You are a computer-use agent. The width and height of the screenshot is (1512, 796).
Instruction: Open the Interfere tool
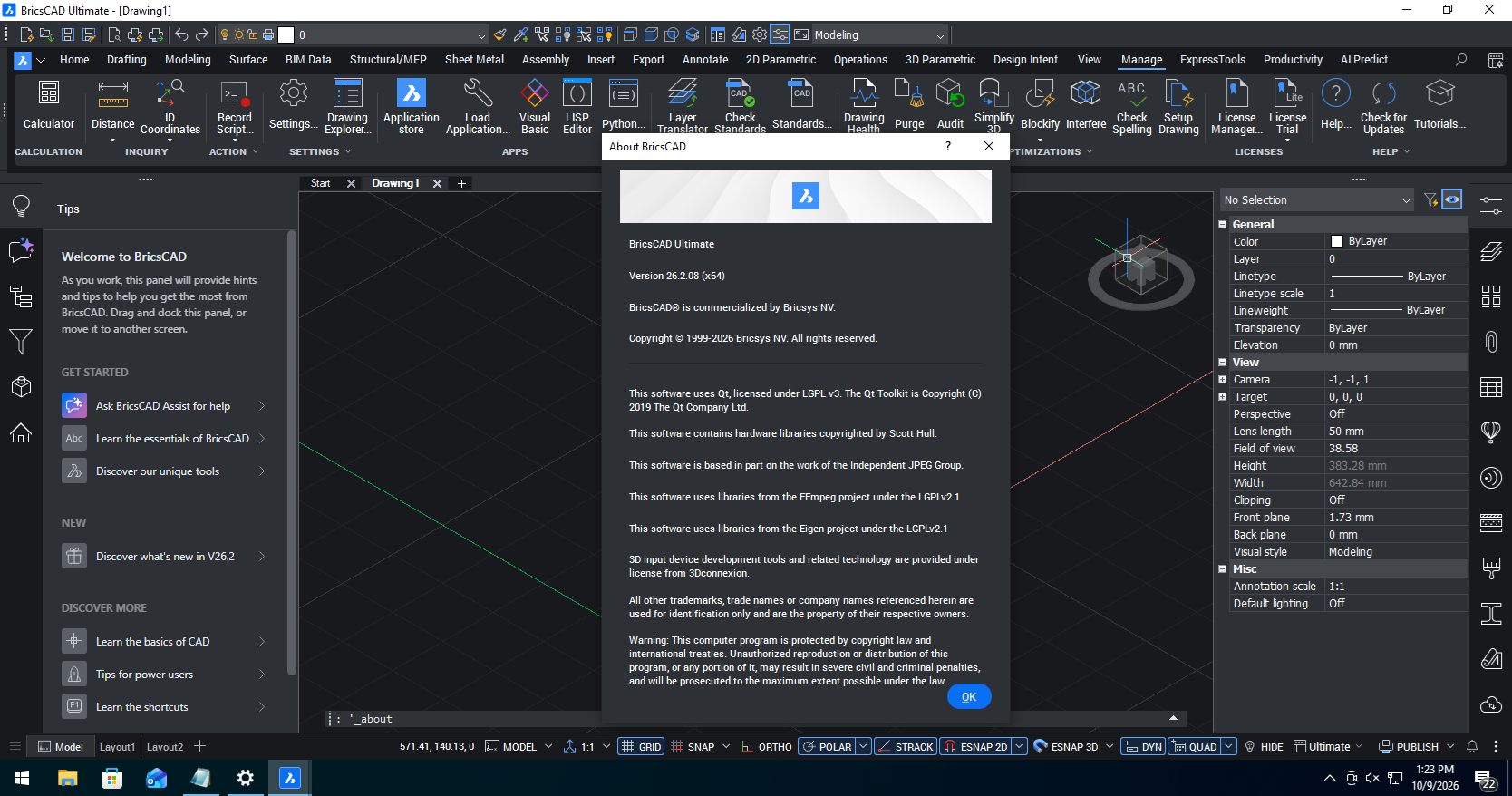point(1086,105)
